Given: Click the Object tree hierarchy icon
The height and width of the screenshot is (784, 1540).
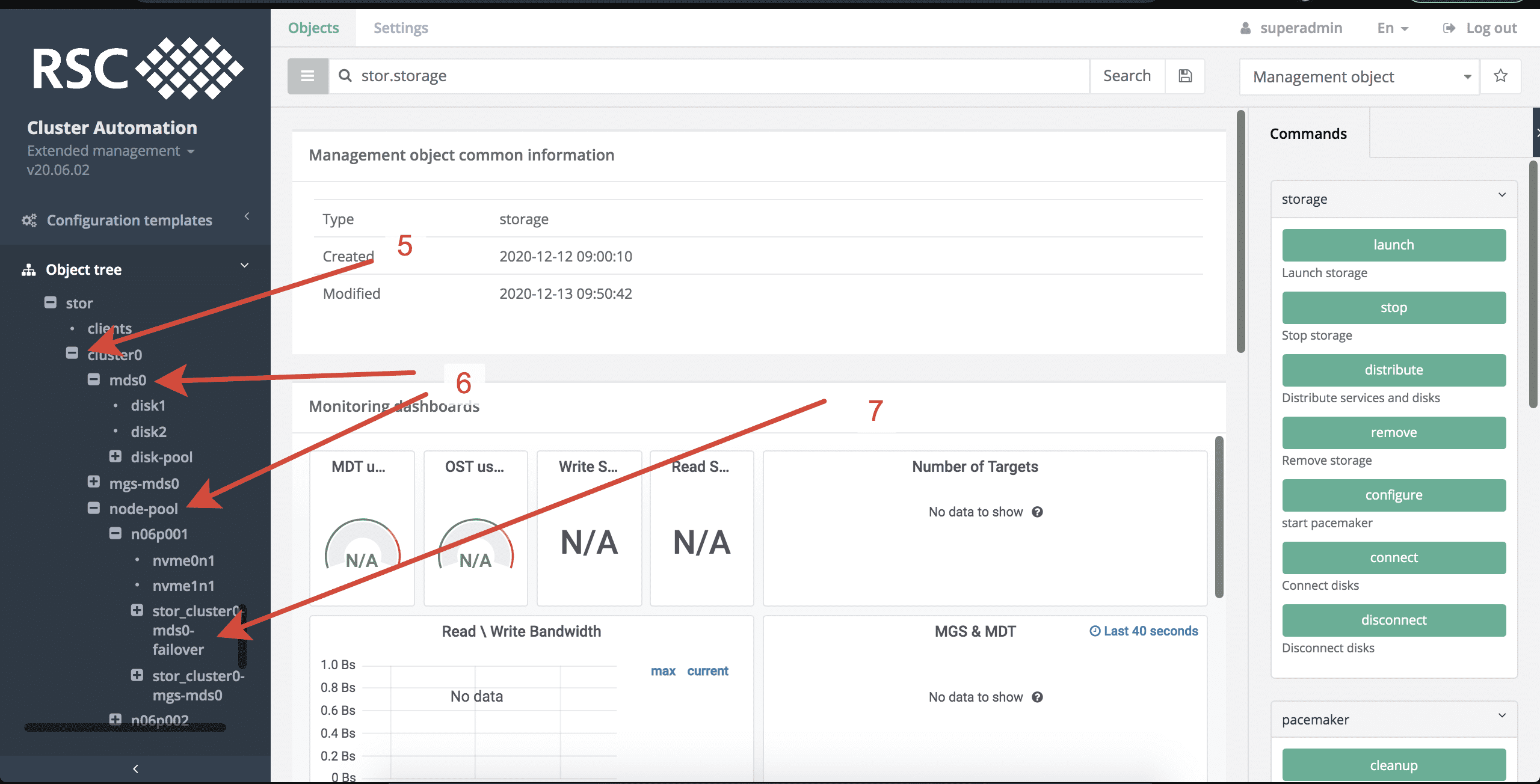Looking at the screenshot, I should 29,270.
